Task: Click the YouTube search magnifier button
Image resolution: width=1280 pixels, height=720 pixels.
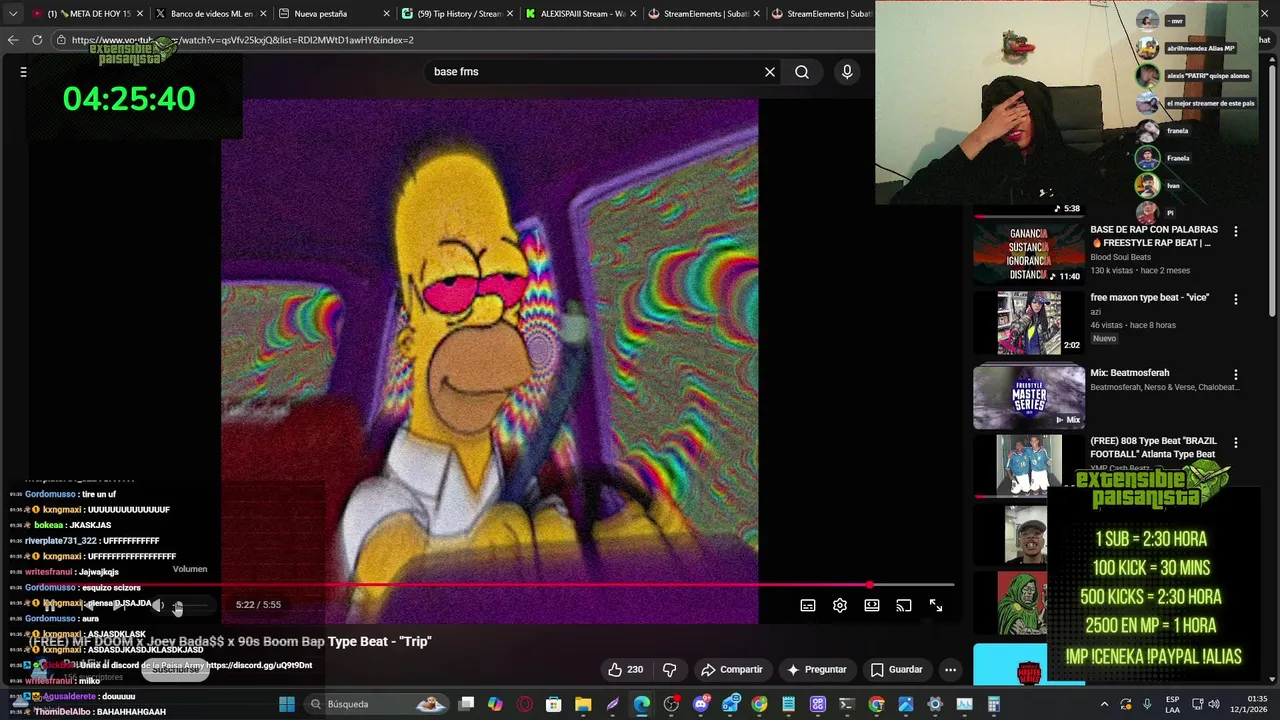Action: (x=802, y=72)
